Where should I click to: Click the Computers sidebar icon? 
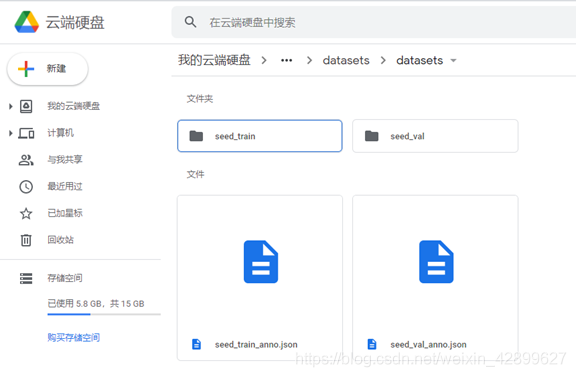26,133
